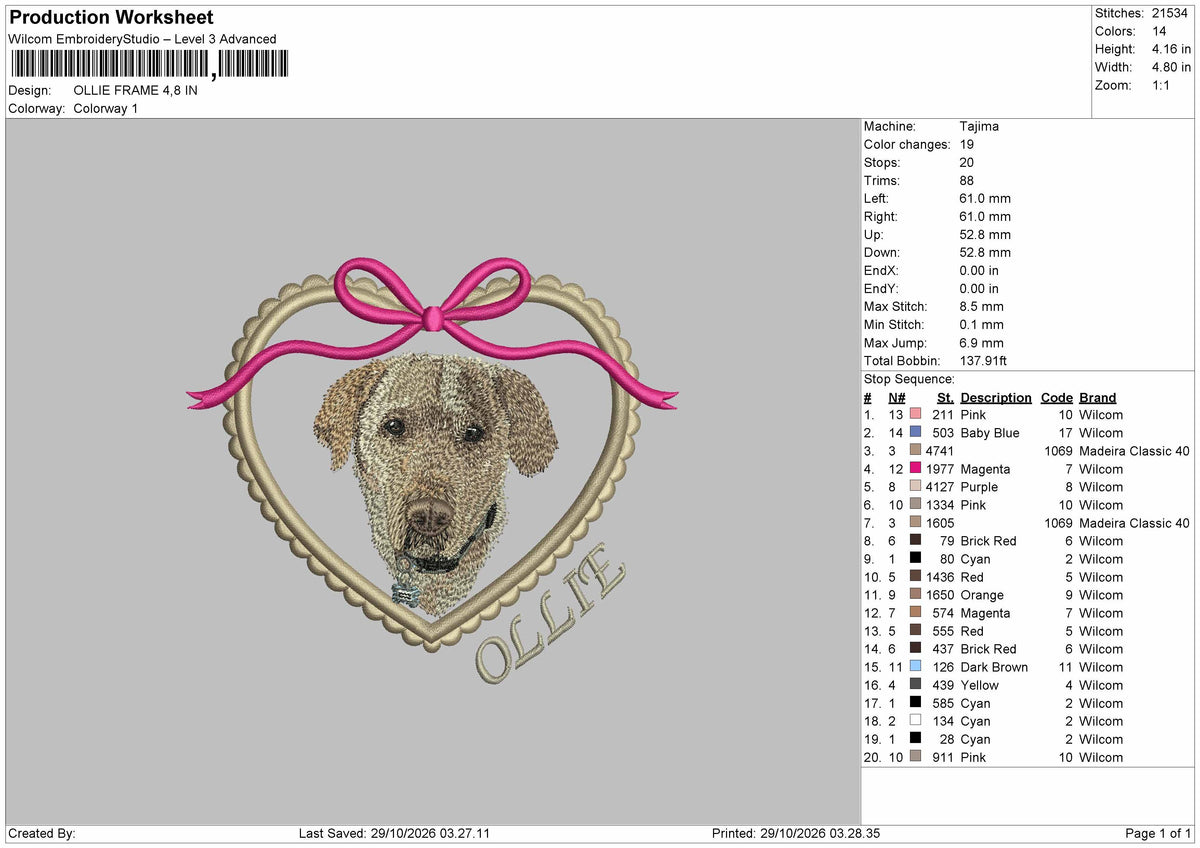Screen dimensions: 1200x848
Task: Click the EndX value 0.00 in
Action: (979, 271)
